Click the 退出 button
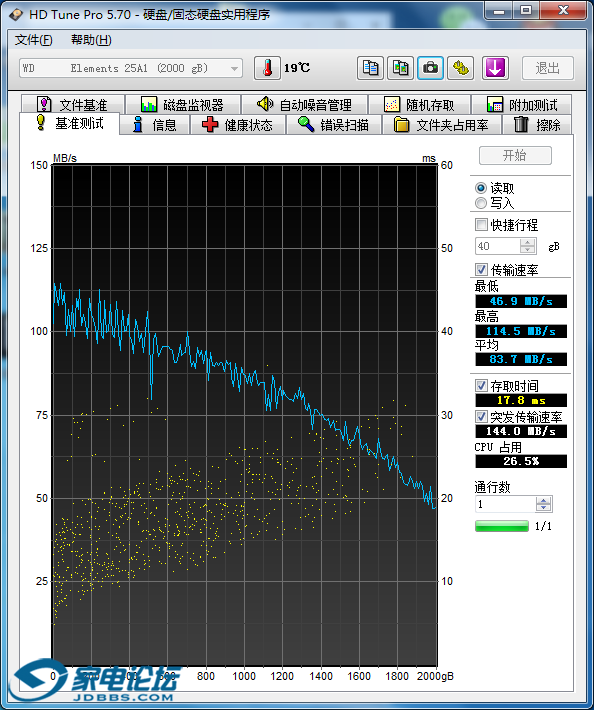 (x=548, y=68)
